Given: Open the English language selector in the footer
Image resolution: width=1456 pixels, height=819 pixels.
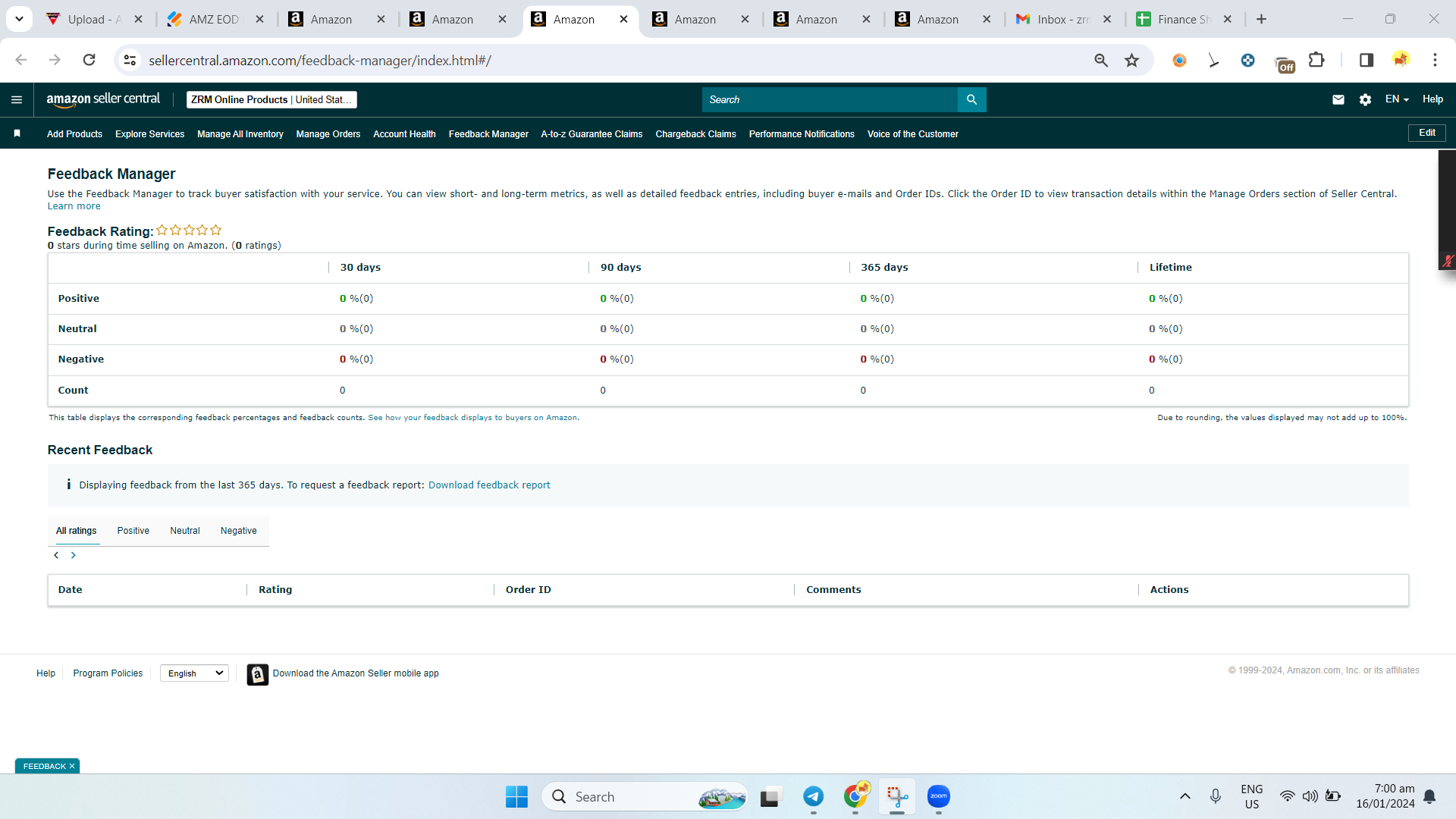Looking at the screenshot, I should coord(194,673).
